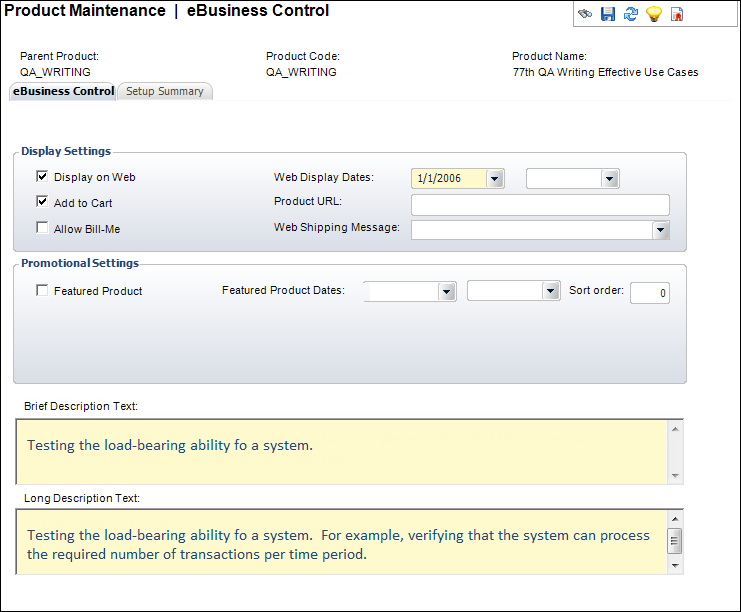Open the Web Display start date dropdown

495,179
